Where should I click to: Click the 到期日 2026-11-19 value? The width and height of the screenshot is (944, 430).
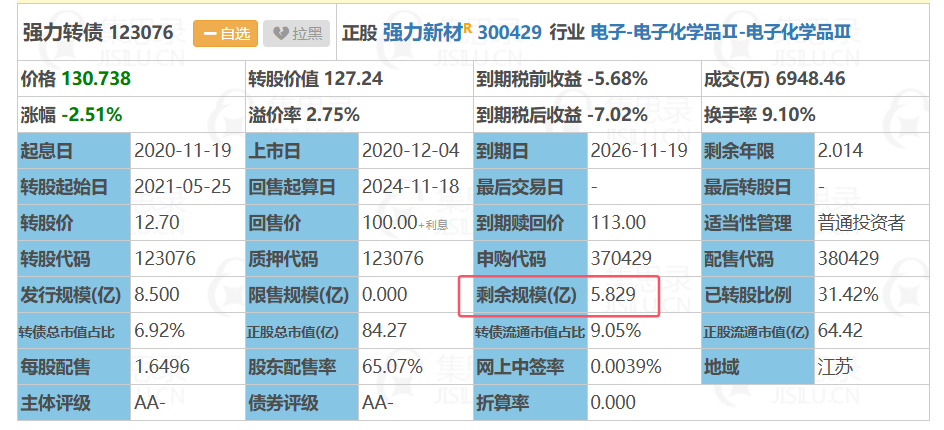click(639, 151)
